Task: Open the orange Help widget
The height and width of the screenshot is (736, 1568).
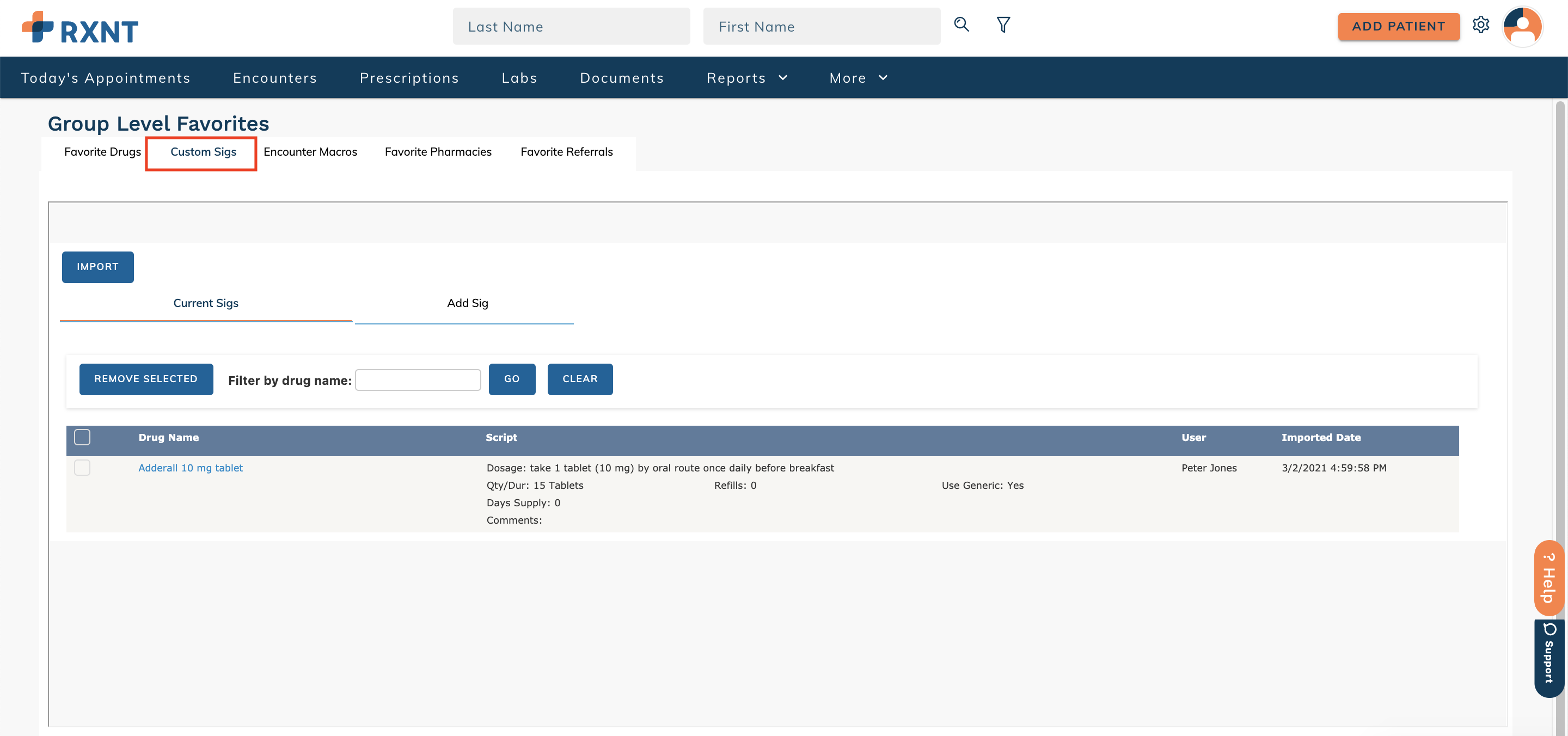Action: 1548,578
